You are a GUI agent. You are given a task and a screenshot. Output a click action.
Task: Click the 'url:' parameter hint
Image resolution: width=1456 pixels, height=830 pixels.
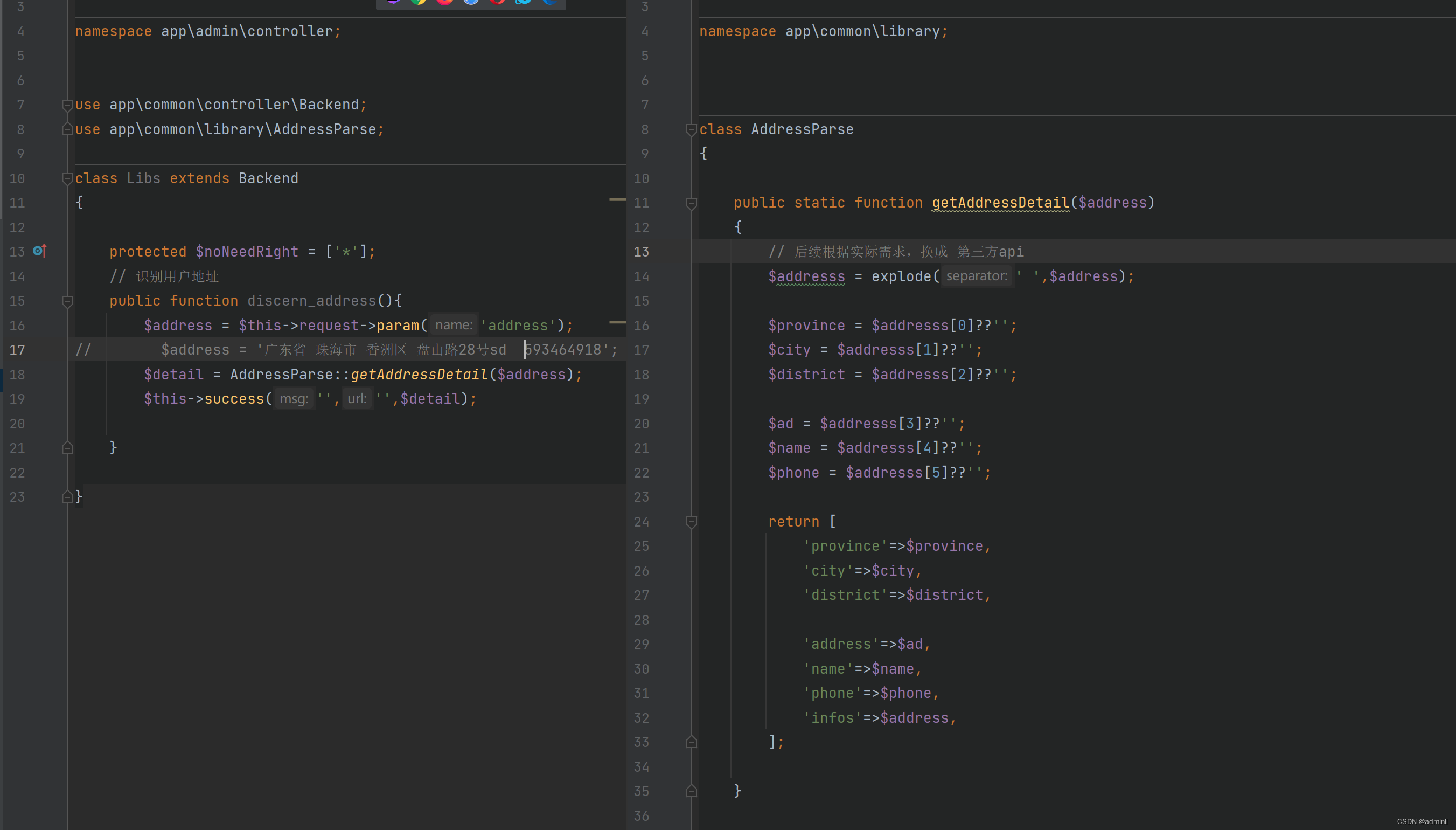point(357,398)
